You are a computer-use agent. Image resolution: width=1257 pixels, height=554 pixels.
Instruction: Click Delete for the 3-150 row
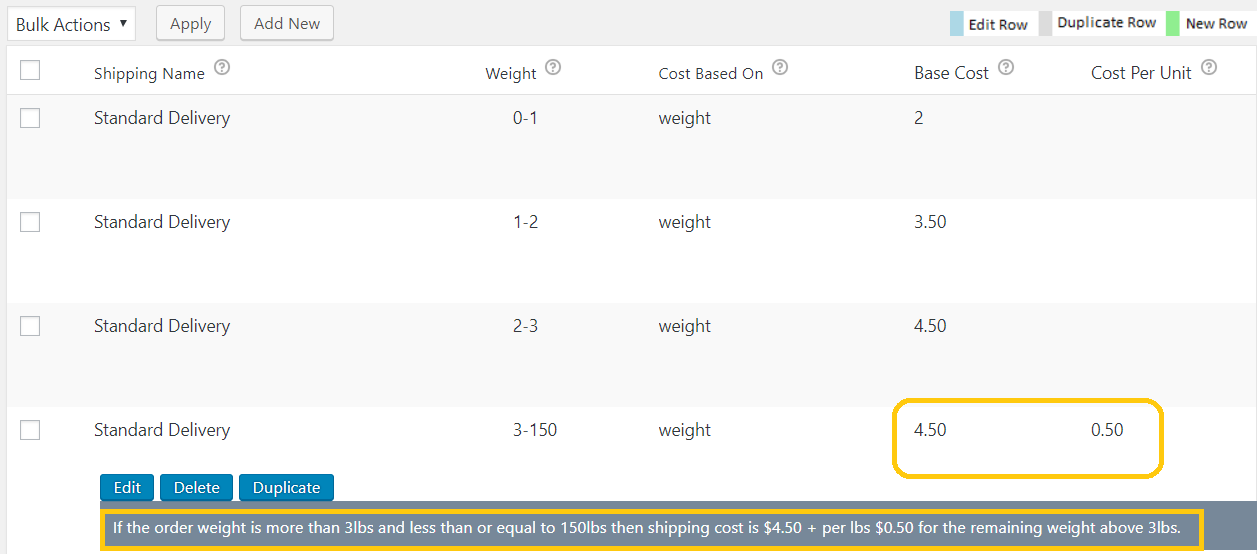[196, 487]
